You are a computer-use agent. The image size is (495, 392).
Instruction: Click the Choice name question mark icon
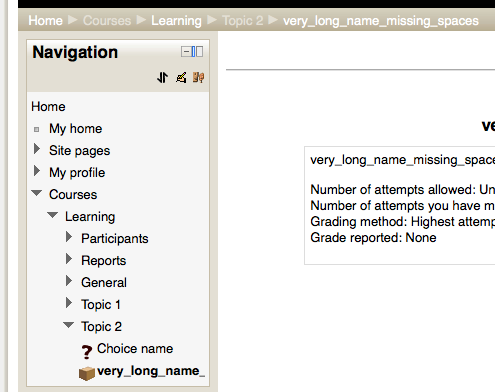[x=87, y=351]
